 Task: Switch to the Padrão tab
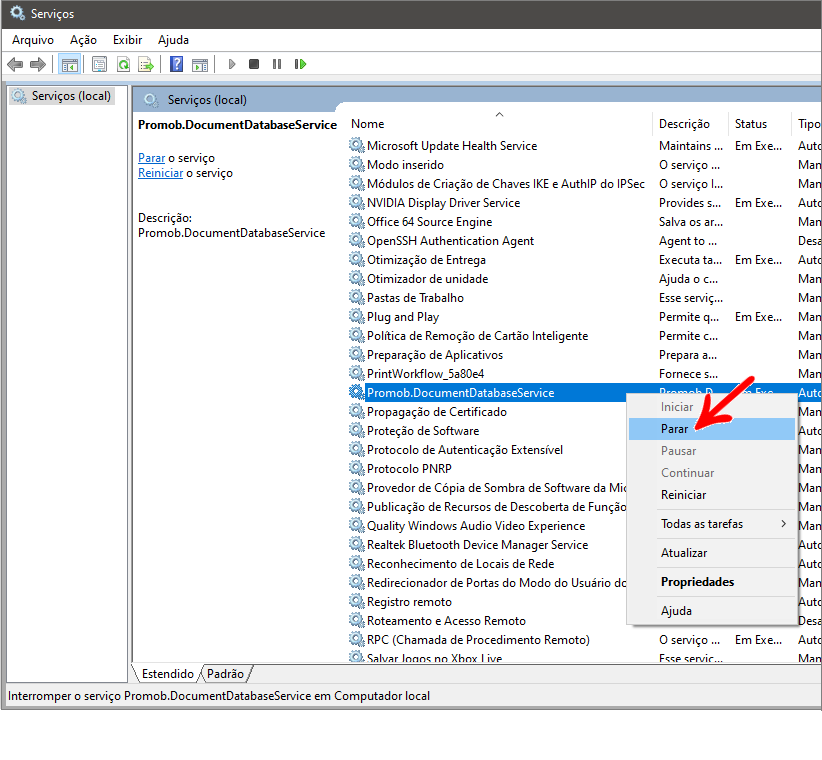point(225,674)
